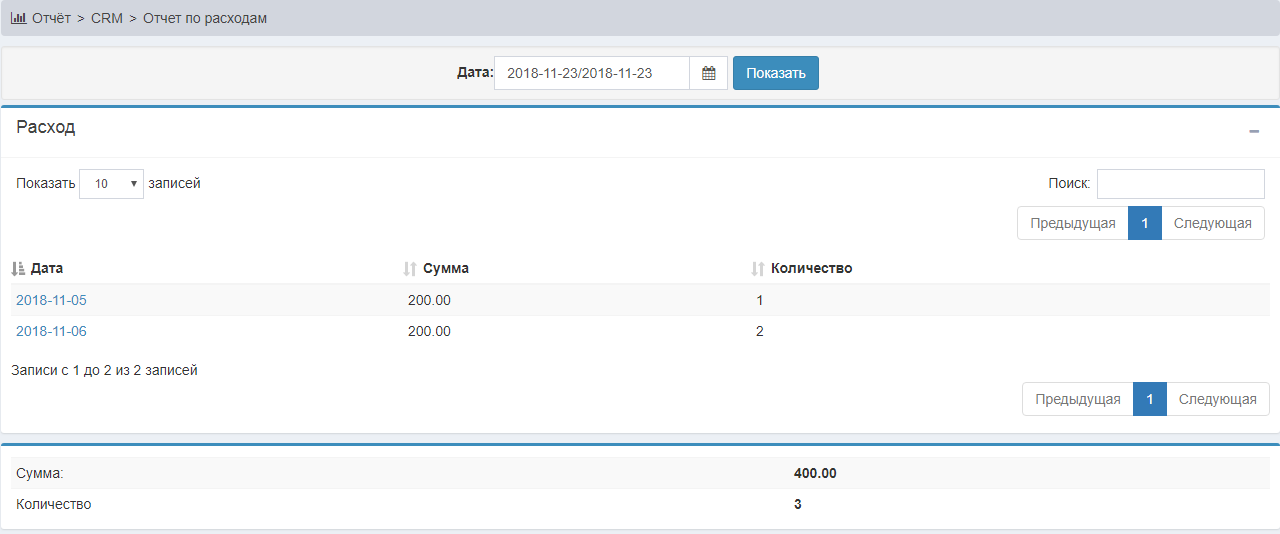Select page 1 in bottom pagination
Screen dimensions: 1280x534
tap(1149, 399)
